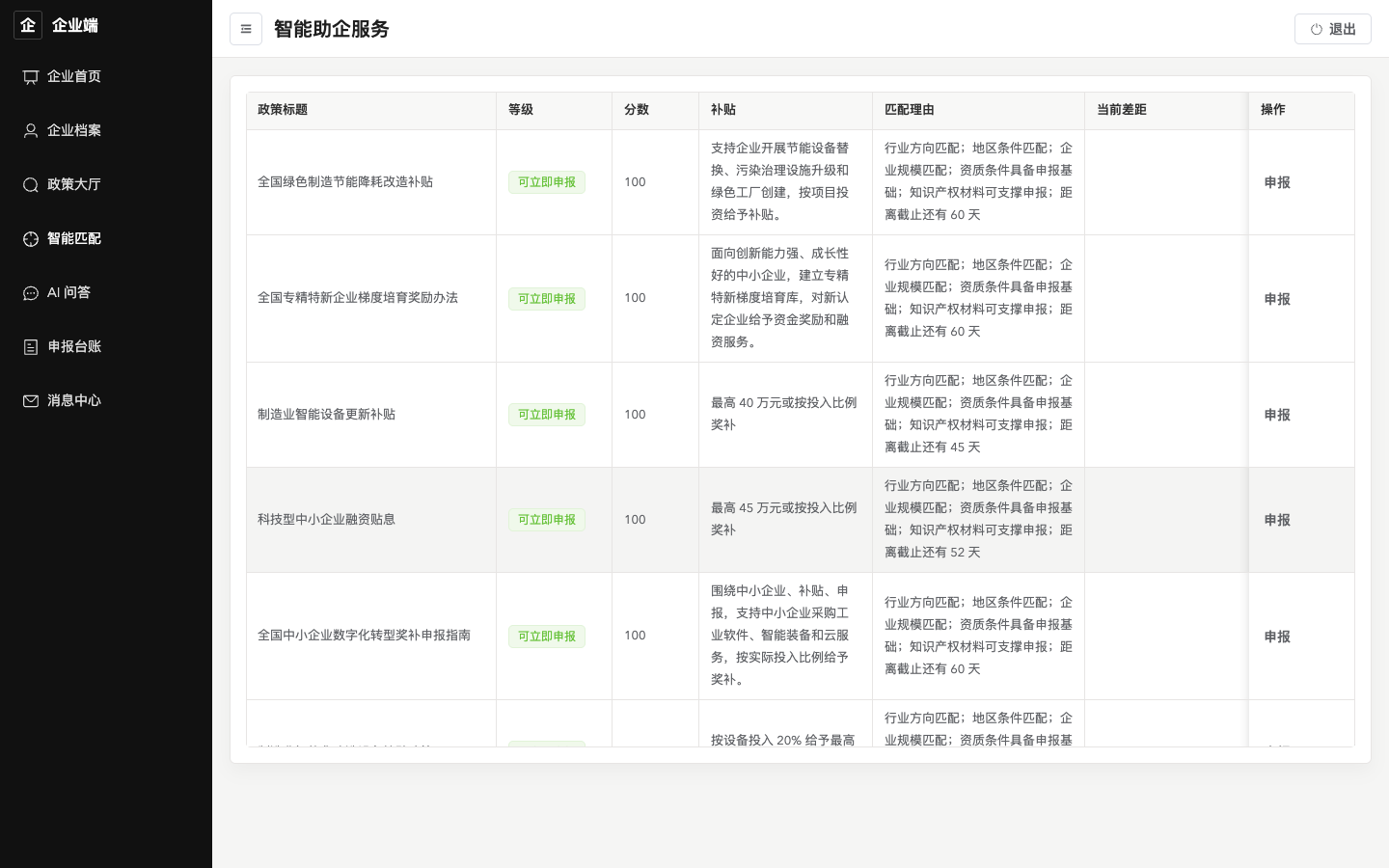Apply to 制造业智能设备更新补贴 via 申报
Image resolution: width=1389 pixels, height=868 pixels.
coord(1277,415)
